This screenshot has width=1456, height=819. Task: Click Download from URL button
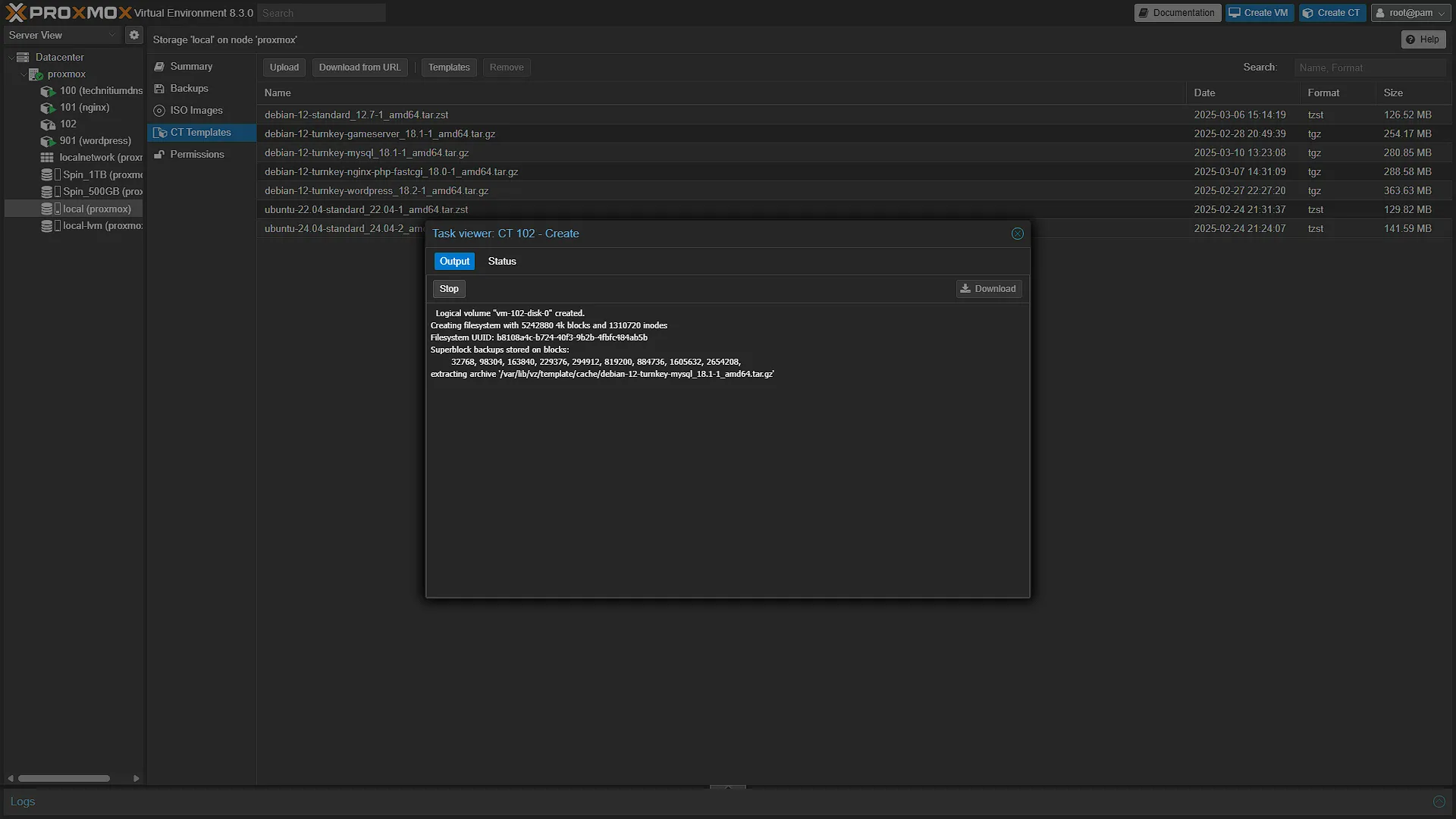click(360, 67)
